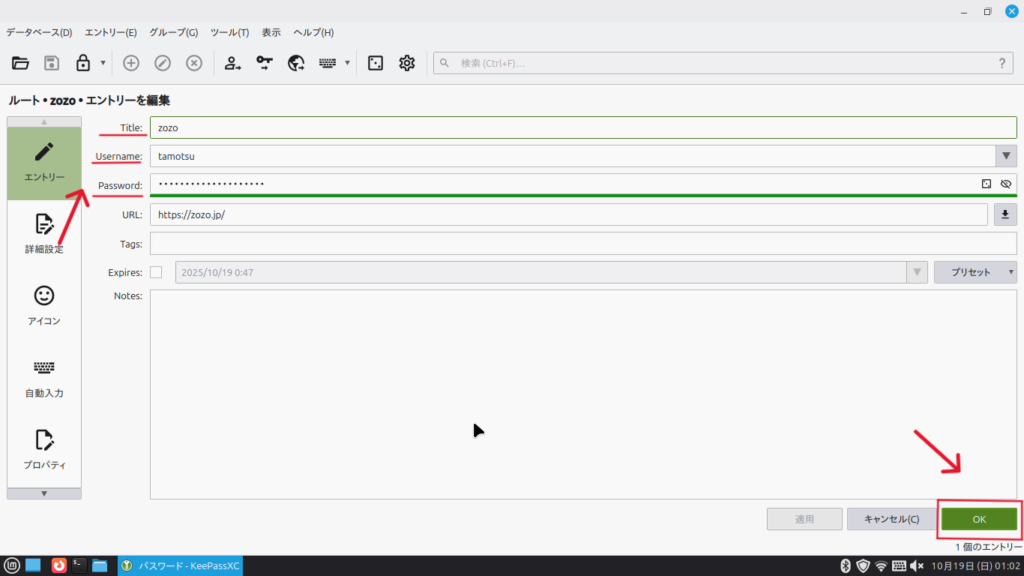This screenshot has width=1024, height=576.
Task: Click the Open Database folder icon
Action: coord(20,63)
